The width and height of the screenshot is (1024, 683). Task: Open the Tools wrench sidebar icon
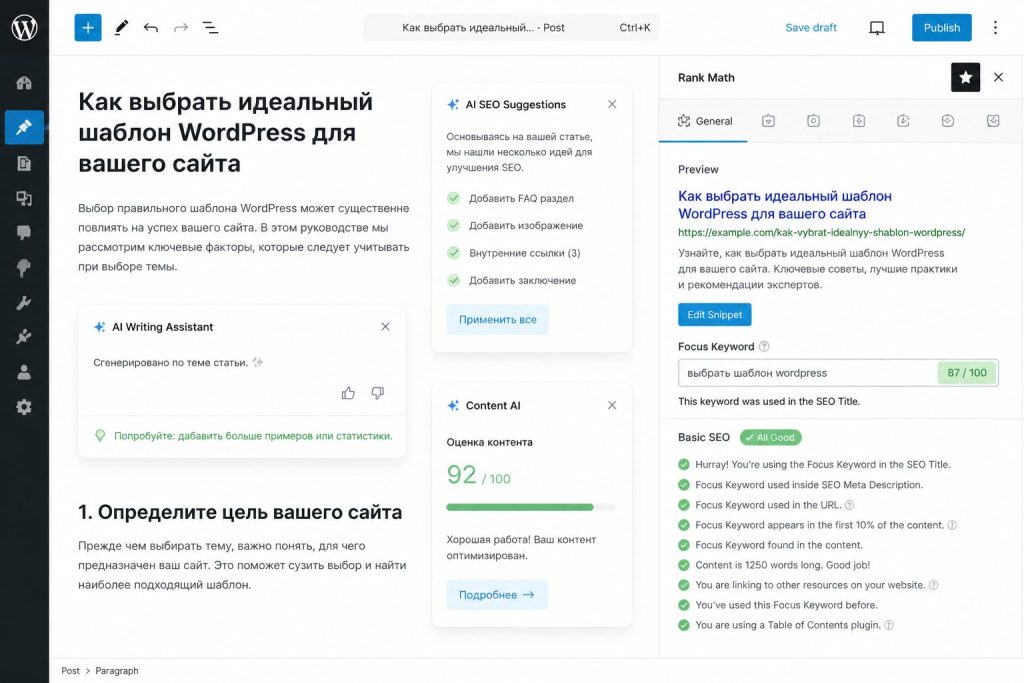coord(24,302)
